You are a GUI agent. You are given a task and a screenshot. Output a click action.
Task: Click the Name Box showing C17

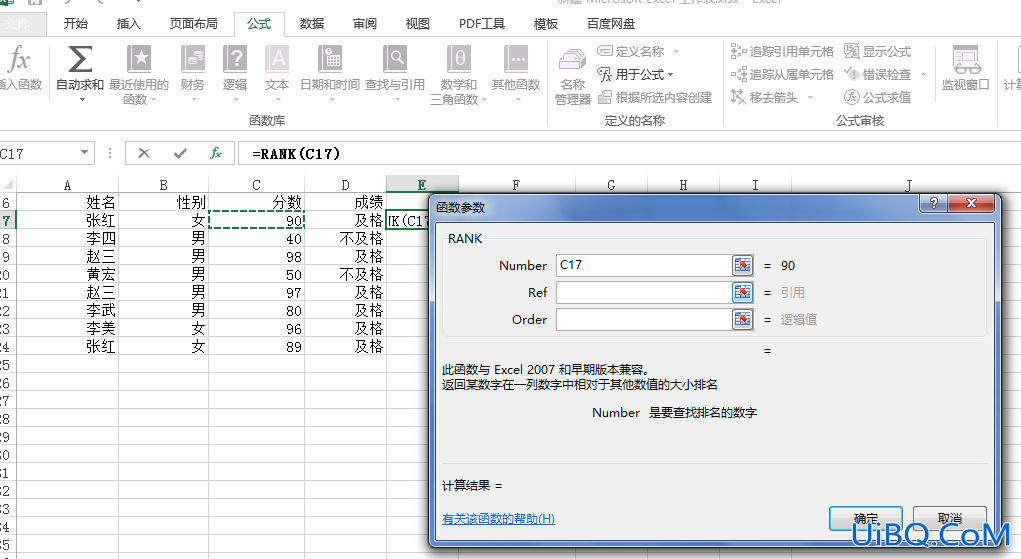point(38,153)
